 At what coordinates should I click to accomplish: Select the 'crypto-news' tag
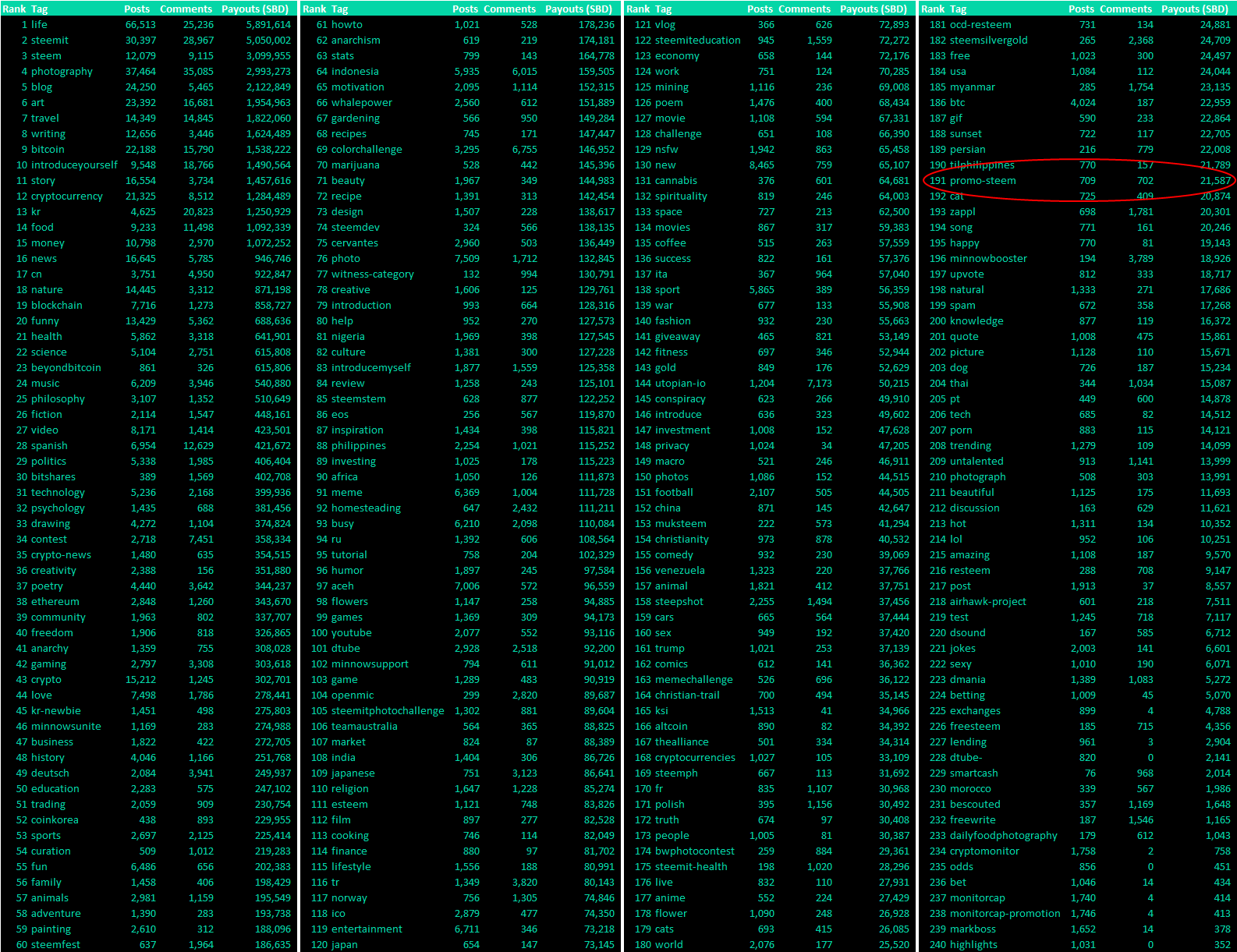pyautogui.click(x=61, y=554)
